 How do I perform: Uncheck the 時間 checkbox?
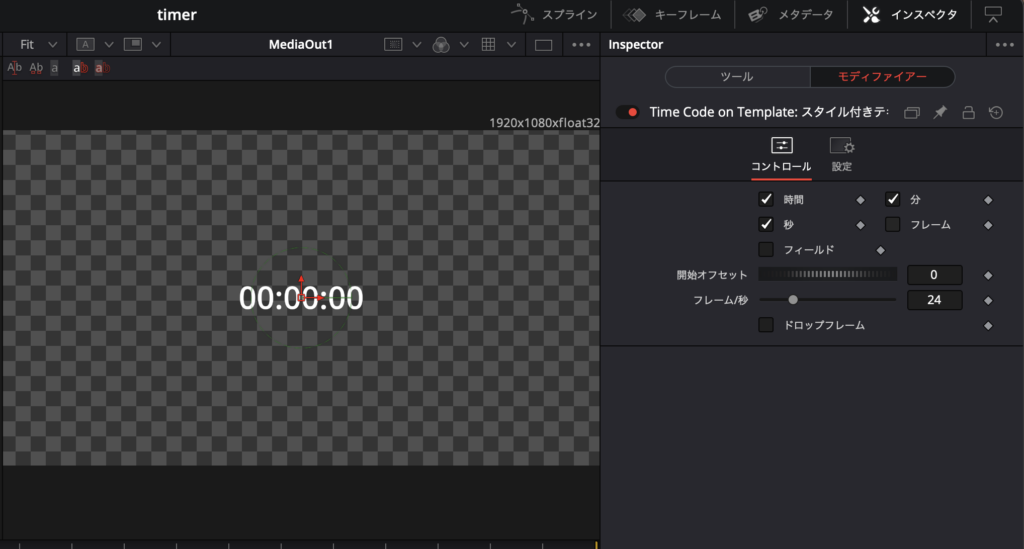coord(766,199)
